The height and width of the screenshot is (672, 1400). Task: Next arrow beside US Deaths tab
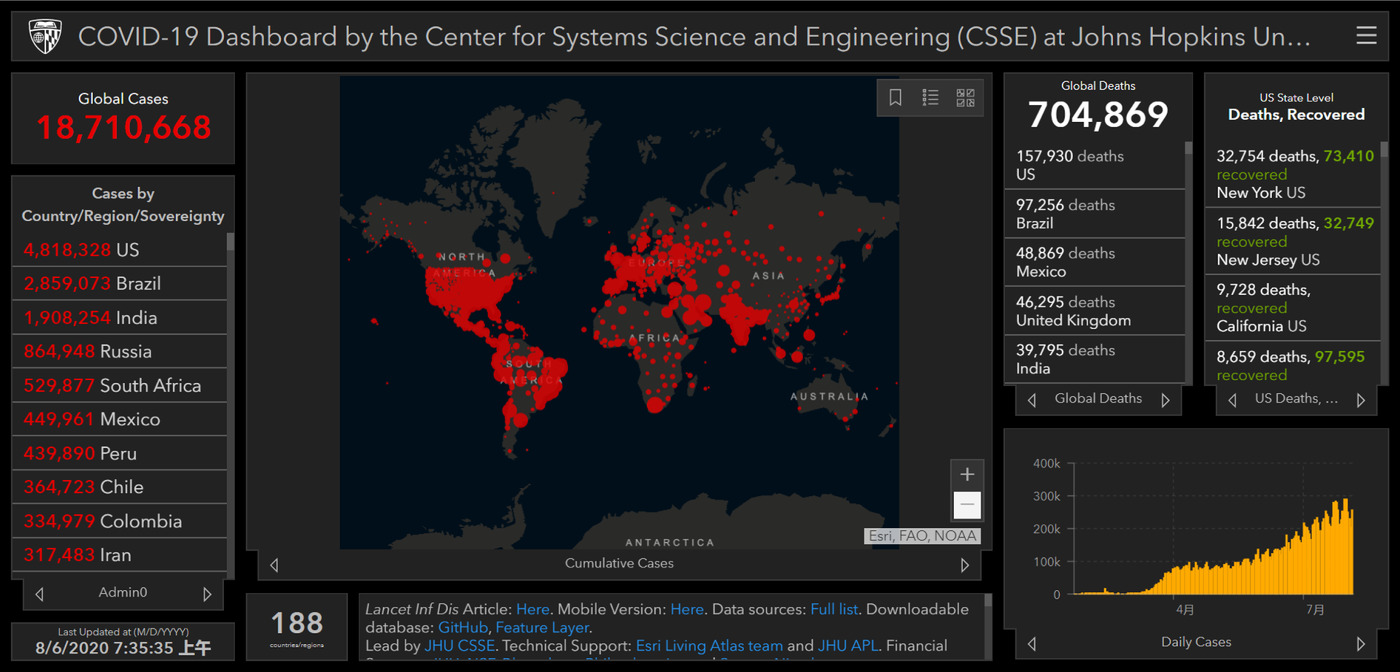point(1361,400)
